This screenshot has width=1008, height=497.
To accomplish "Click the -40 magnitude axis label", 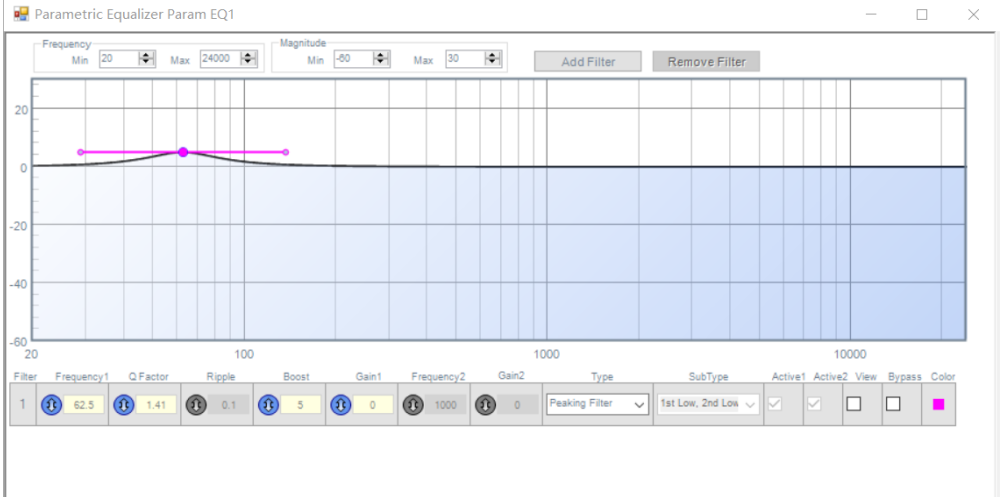I will pyautogui.click(x=17, y=283).
